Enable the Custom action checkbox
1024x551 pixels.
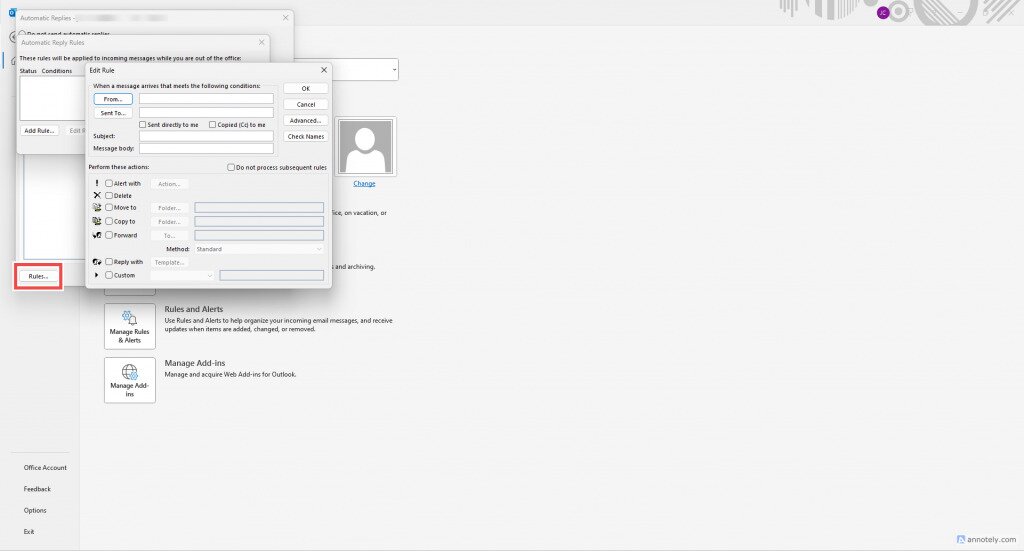tap(109, 276)
